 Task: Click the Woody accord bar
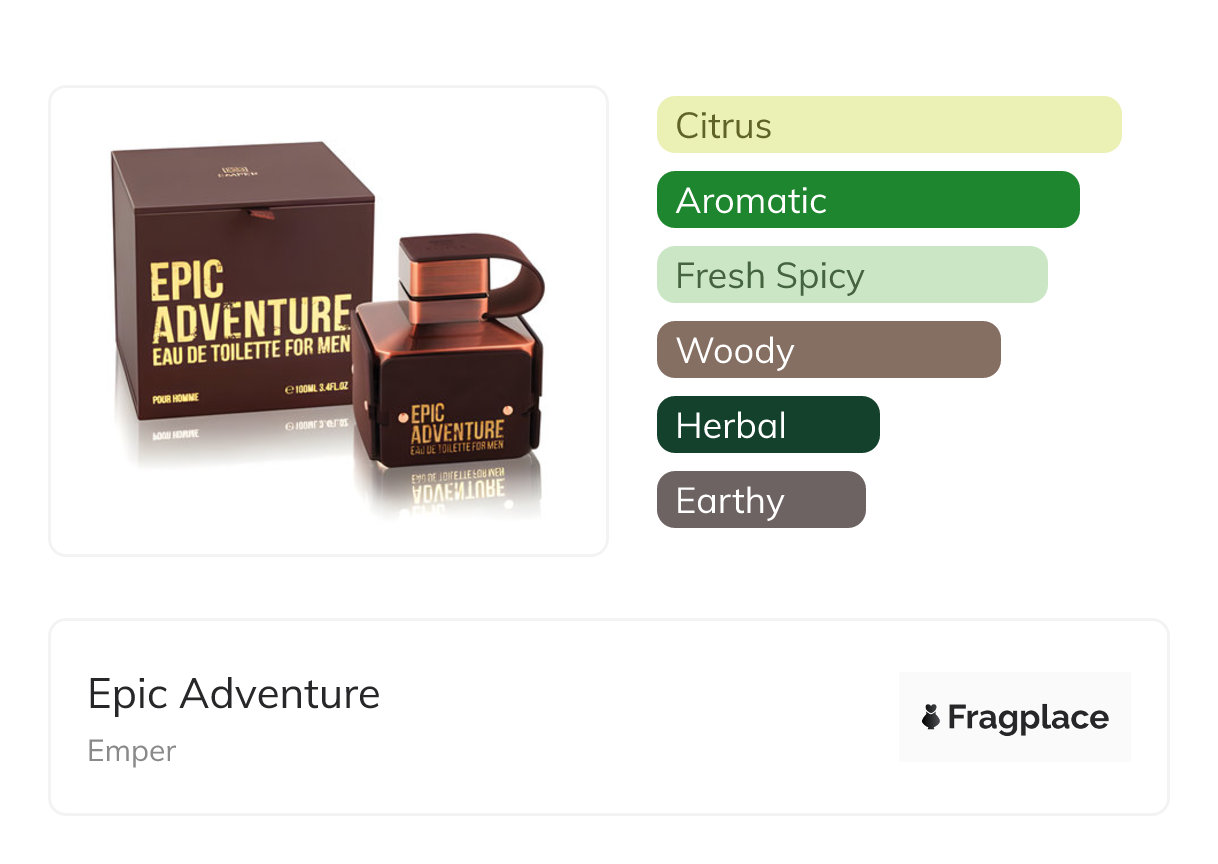pyautogui.click(x=829, y=350)
